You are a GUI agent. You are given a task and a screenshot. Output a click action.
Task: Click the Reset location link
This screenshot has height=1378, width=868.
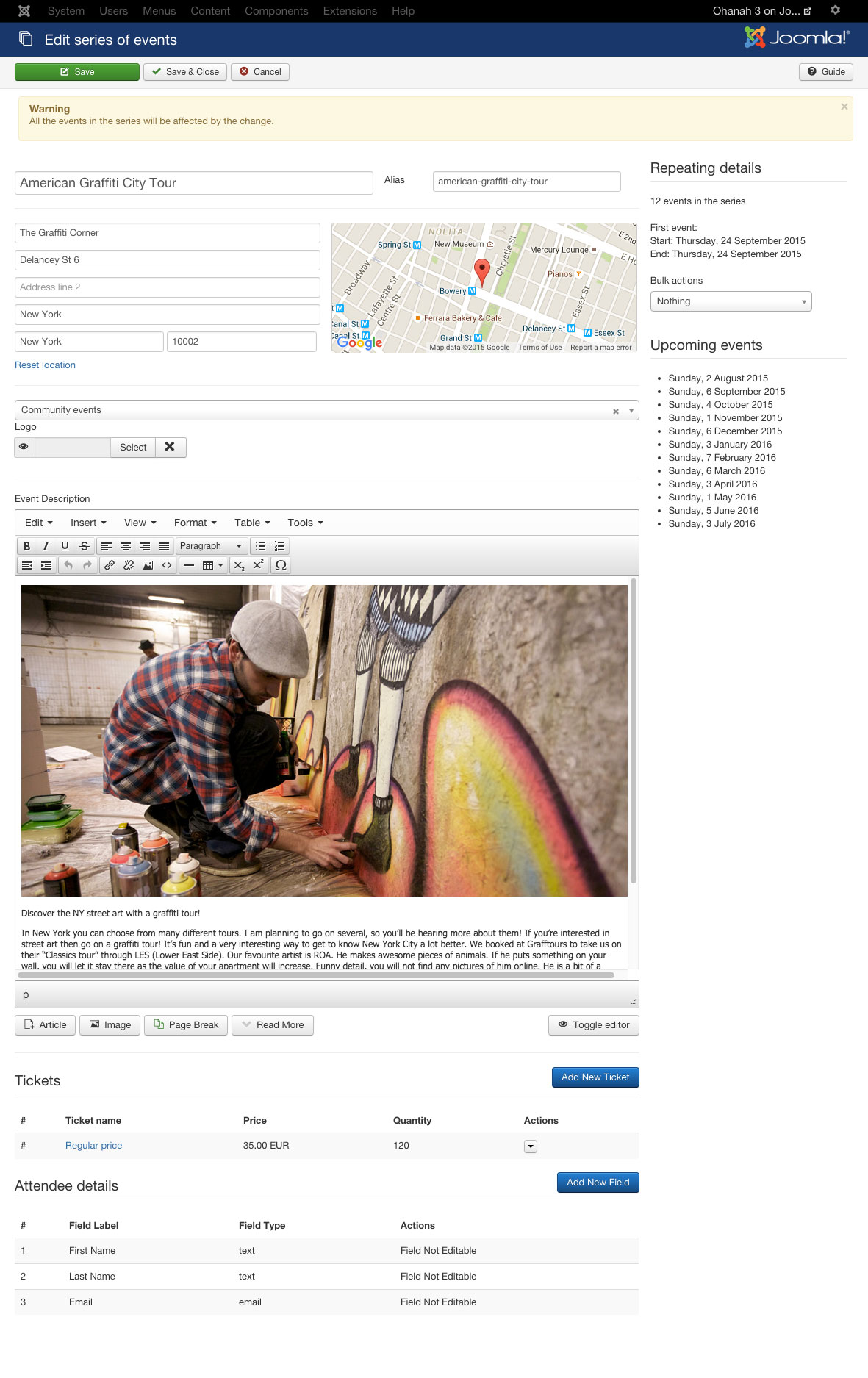coord(45,365)
